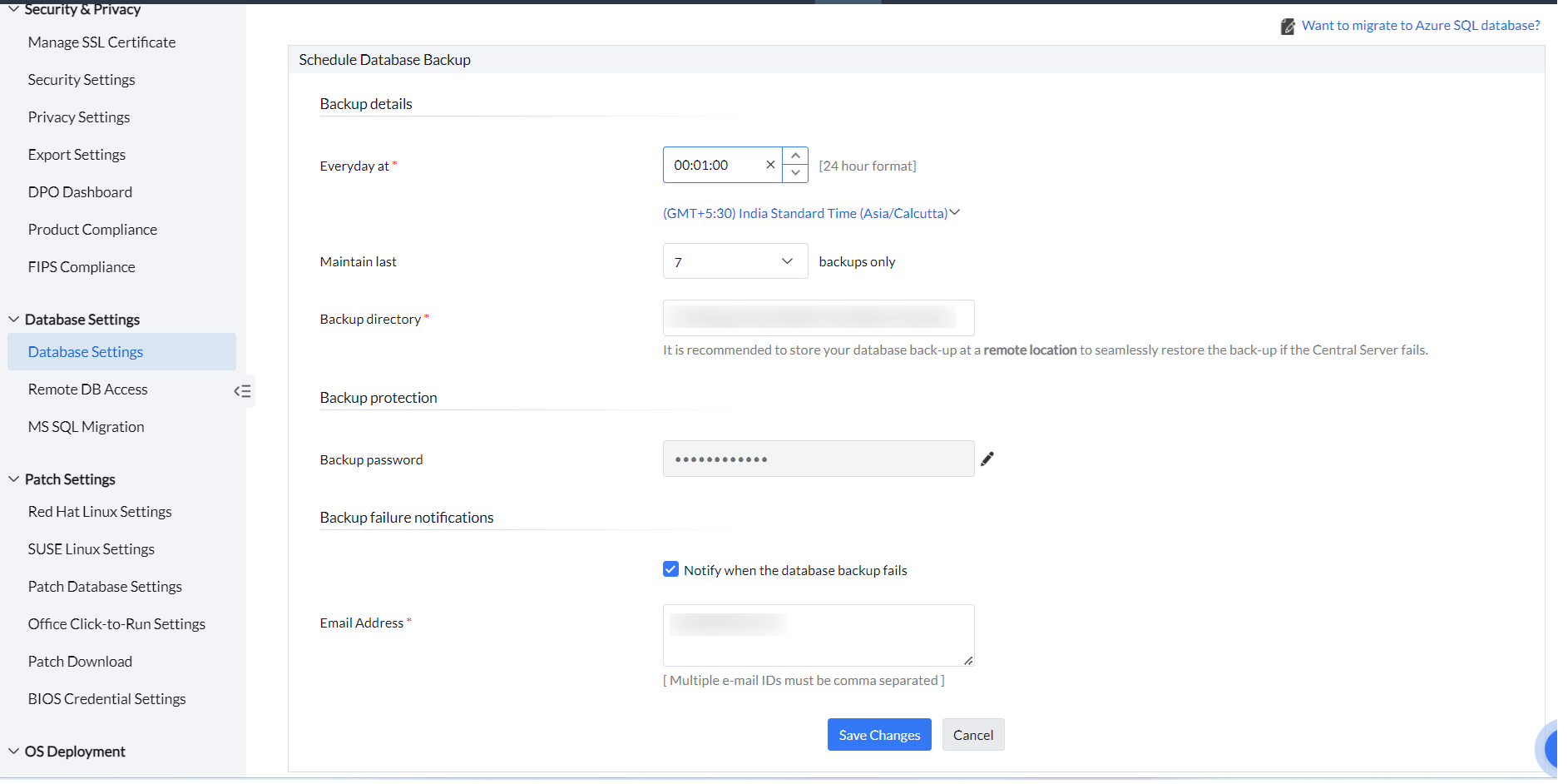
Task: Decrease backup time with down arrow
Action: coord(795,173)
